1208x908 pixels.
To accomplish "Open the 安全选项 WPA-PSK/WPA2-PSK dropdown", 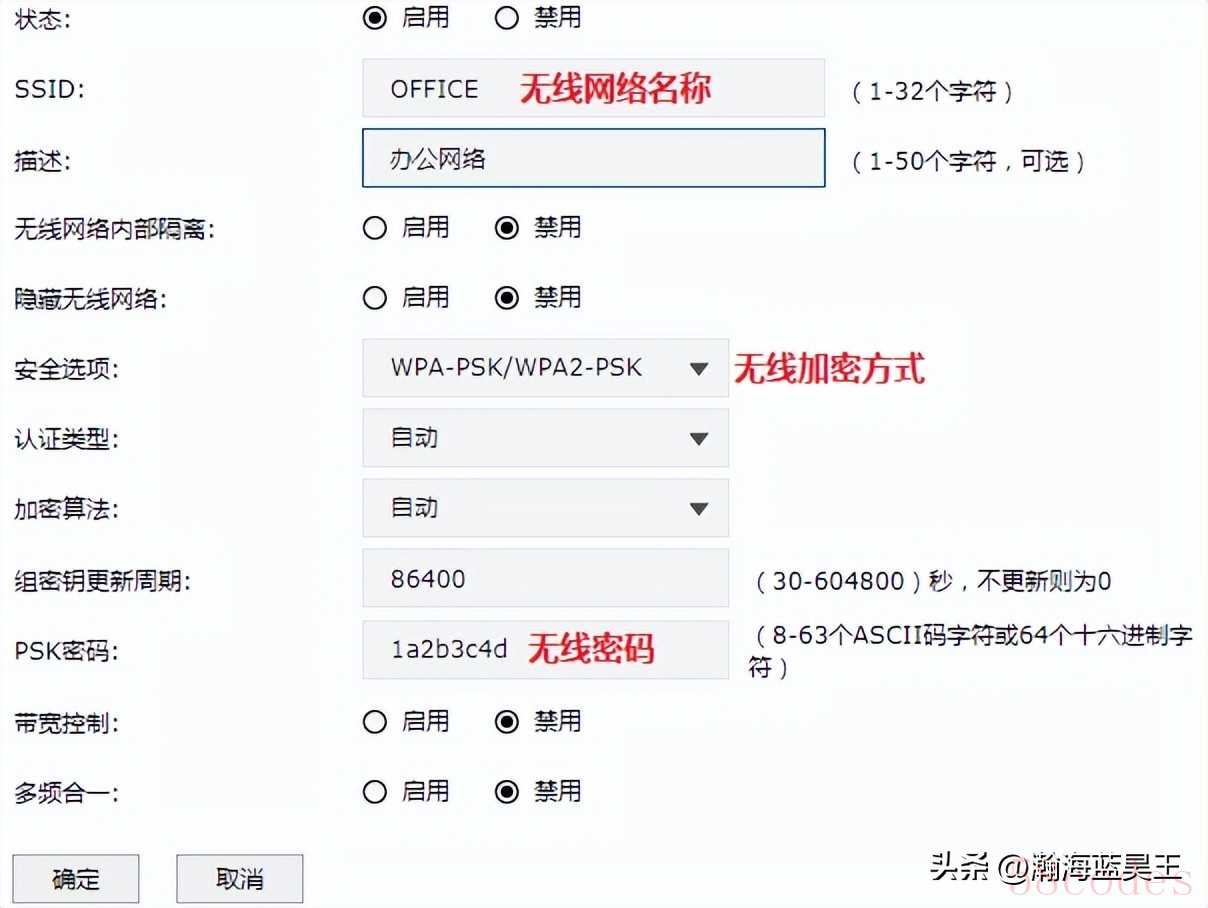I will click(x=545, y=368).
